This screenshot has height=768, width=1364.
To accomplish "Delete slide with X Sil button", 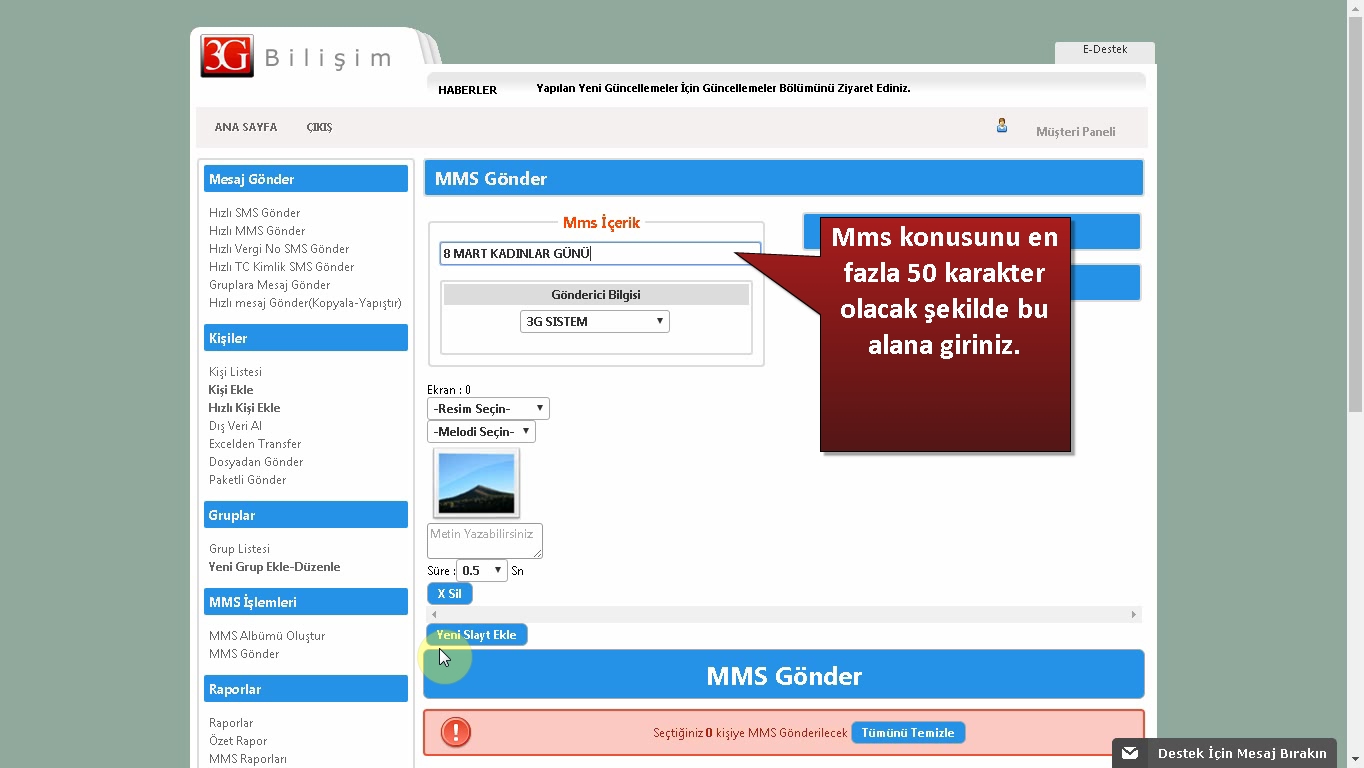I will pos(449,593).
